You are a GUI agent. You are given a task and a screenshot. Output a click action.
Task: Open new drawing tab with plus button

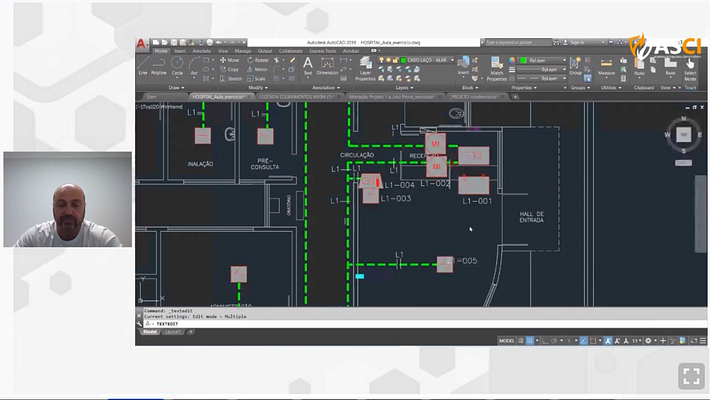[x=515, y=97]
